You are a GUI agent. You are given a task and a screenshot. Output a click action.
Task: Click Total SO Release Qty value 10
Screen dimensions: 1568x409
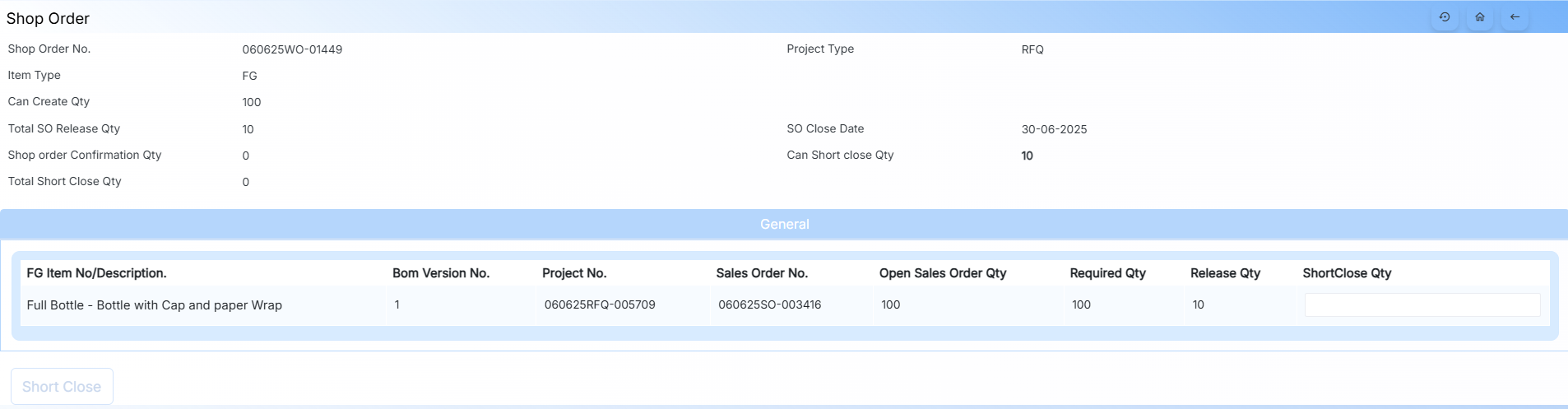pos(248,129)
